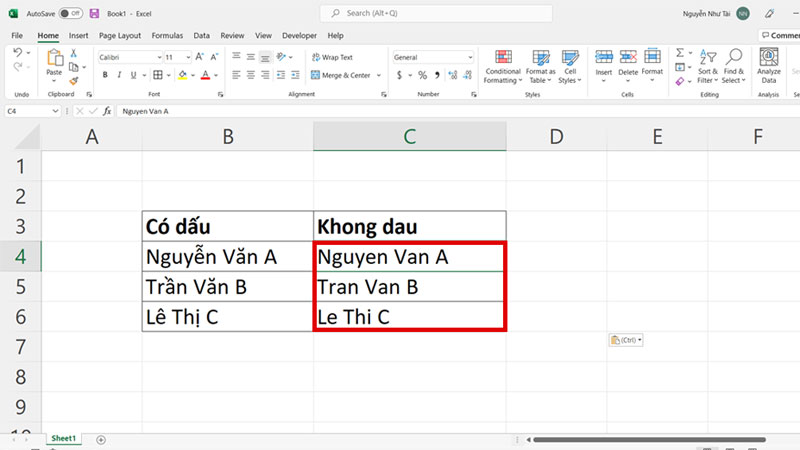Click the Undo arrow icon

tap(17, 53)
